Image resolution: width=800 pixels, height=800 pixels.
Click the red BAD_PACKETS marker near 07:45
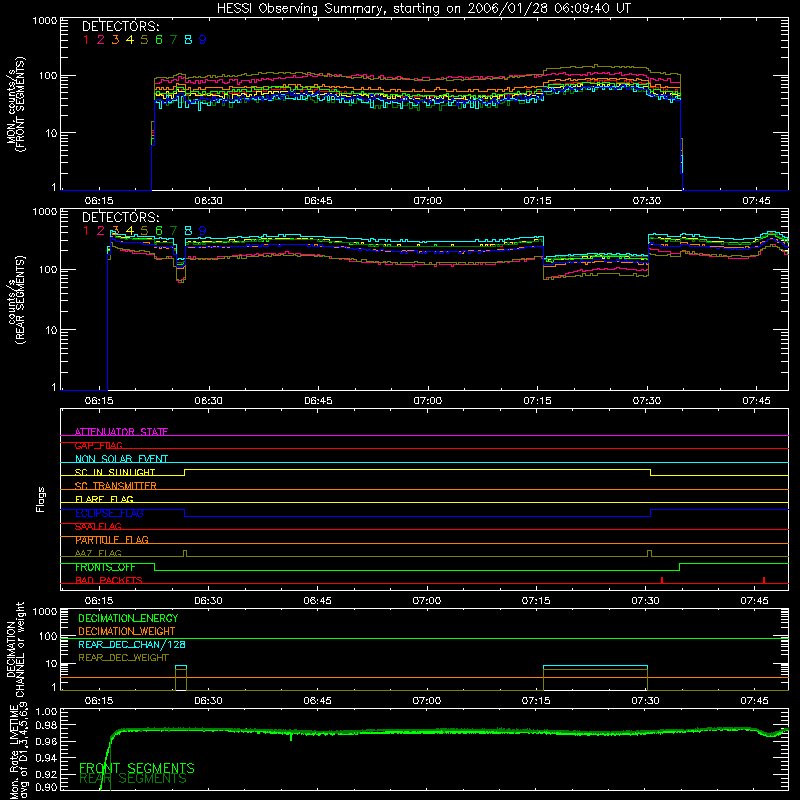coord(764,580)
